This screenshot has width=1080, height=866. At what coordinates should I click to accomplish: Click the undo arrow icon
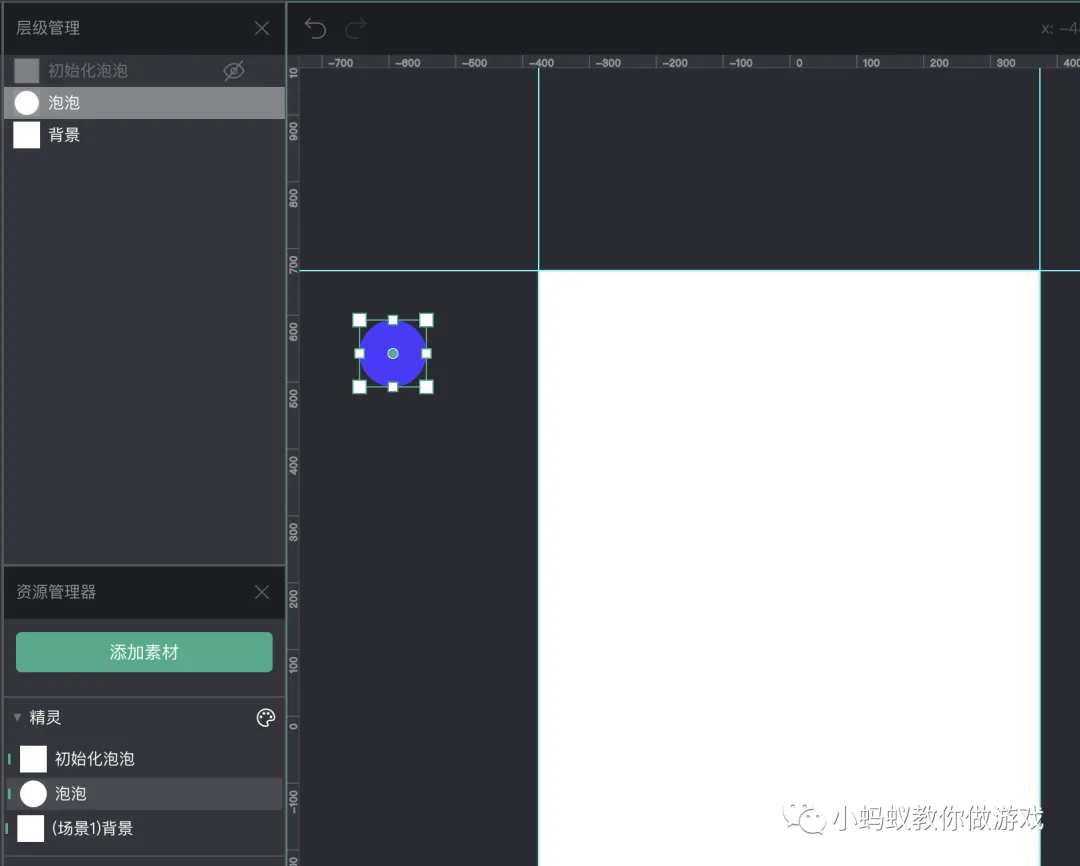click(x=315, y=28)
